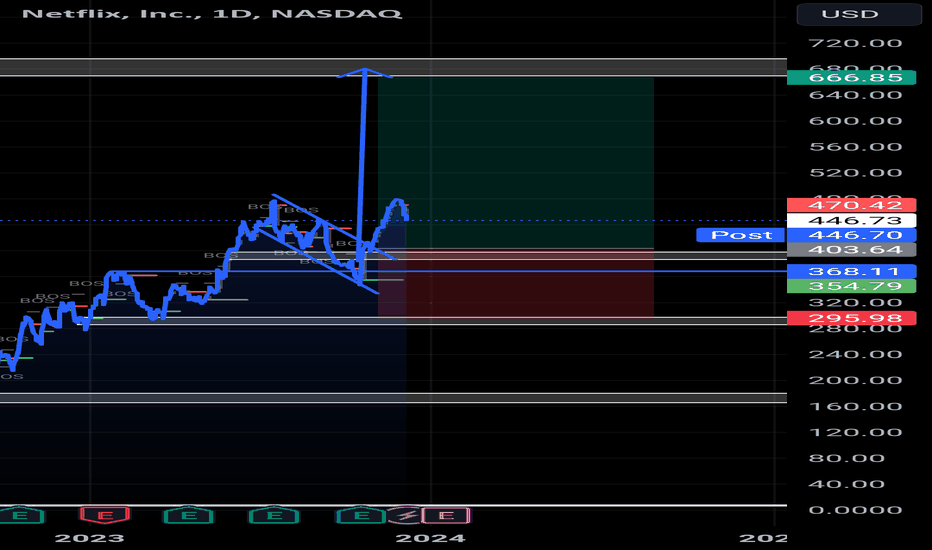The height and width of the screenshot is (550, 932).
Task: Click the 2024 time axis label
Action: (430, 538)
